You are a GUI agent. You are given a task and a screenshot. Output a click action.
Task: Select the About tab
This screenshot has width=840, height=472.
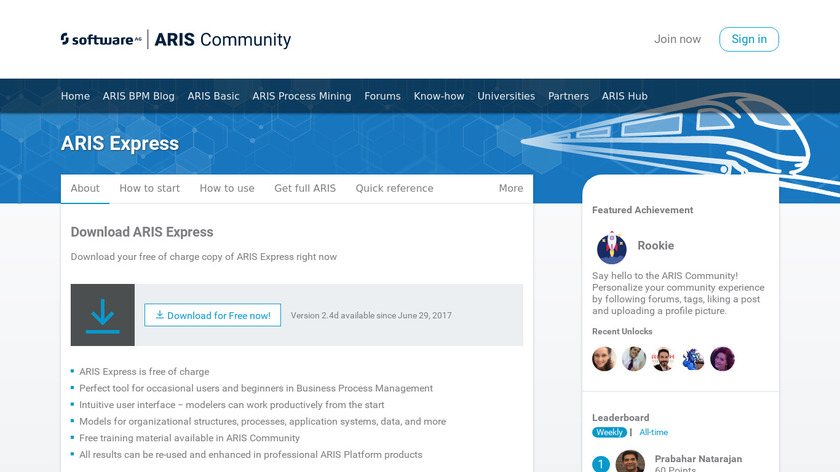[x=85, y=189]
